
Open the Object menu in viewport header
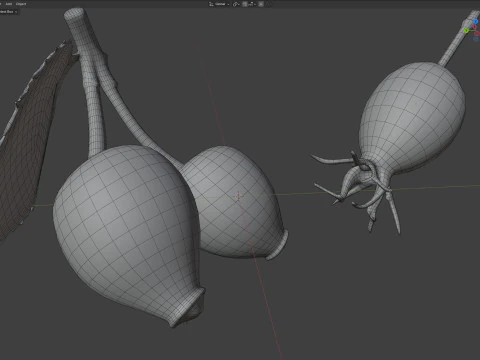pyautogui.click(x=21, y=4)
